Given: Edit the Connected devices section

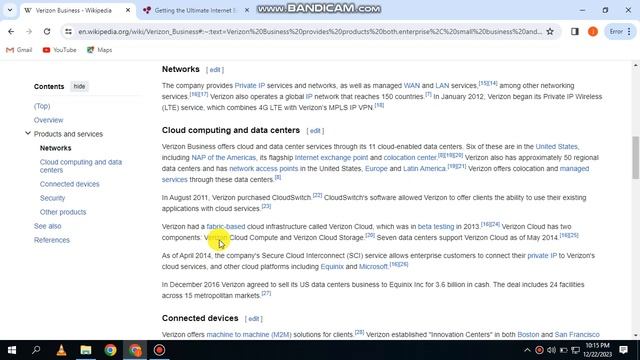Looking at the screenshot, I should pyautogui.click(x=253, y=319).
